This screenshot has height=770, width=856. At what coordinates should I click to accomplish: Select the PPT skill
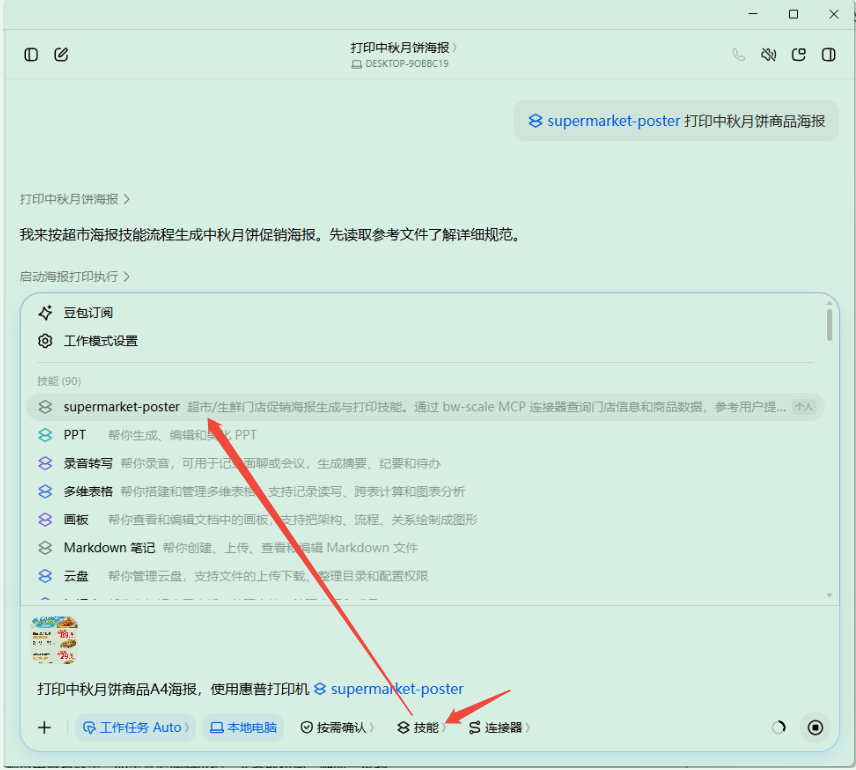[425, 435]
